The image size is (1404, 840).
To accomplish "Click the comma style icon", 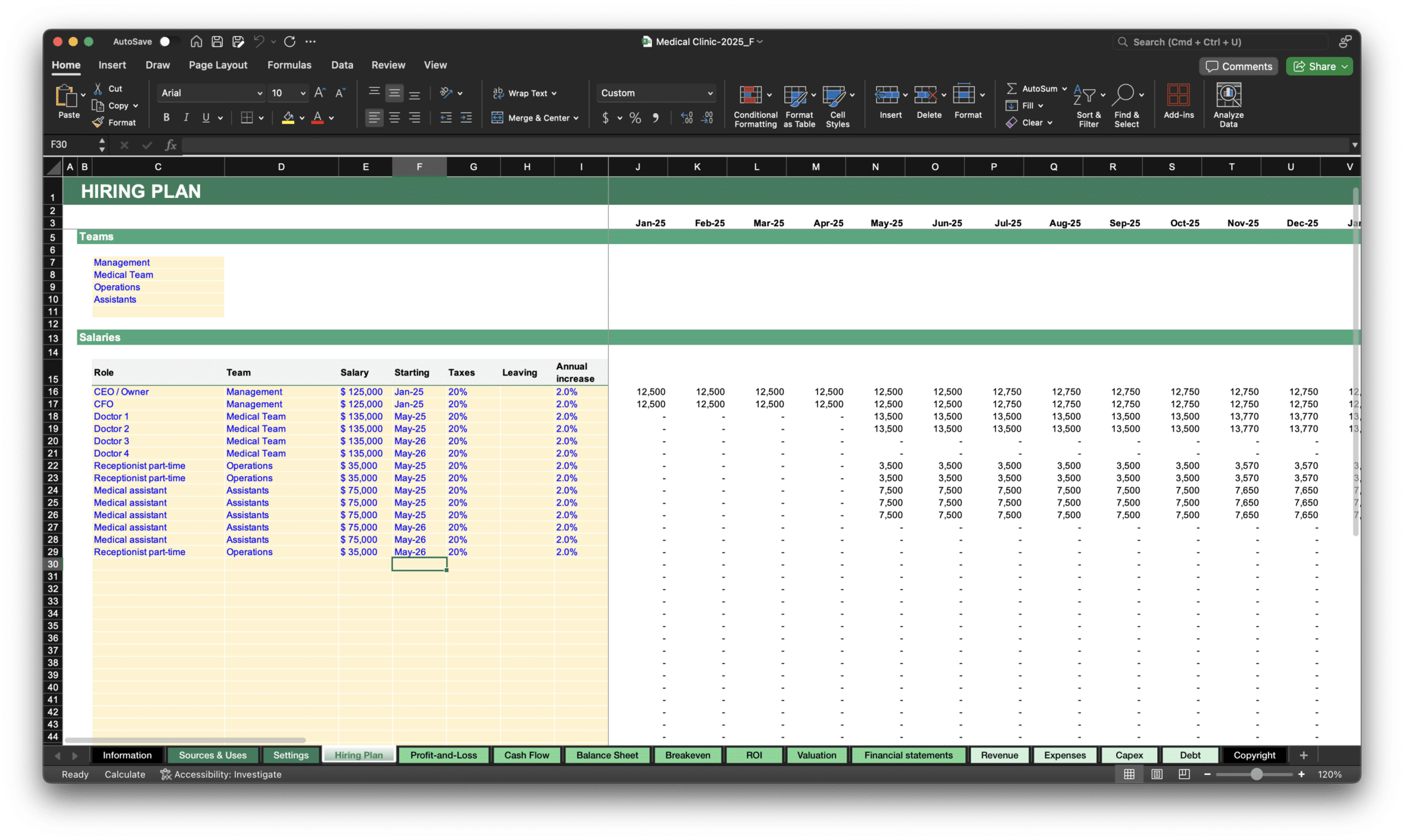I will tap(656, 118).
